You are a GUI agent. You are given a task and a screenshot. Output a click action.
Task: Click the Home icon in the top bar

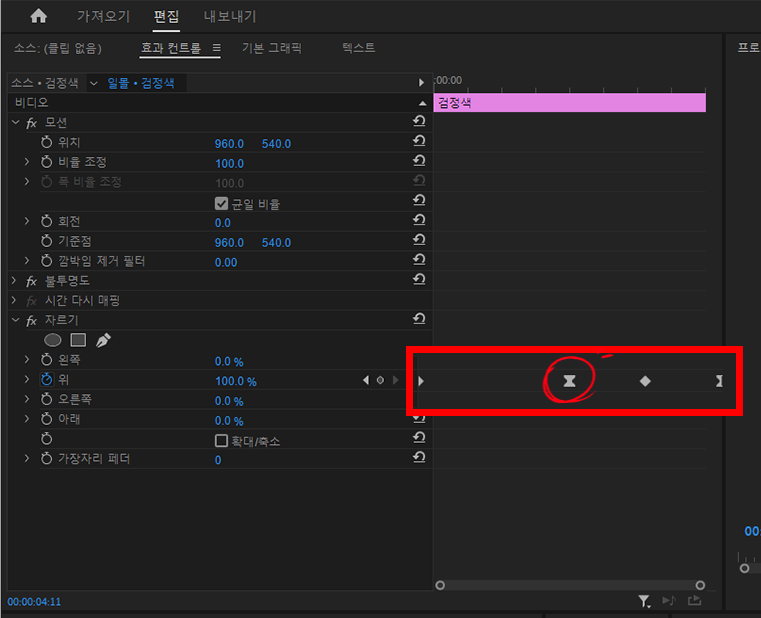(38, 16)
